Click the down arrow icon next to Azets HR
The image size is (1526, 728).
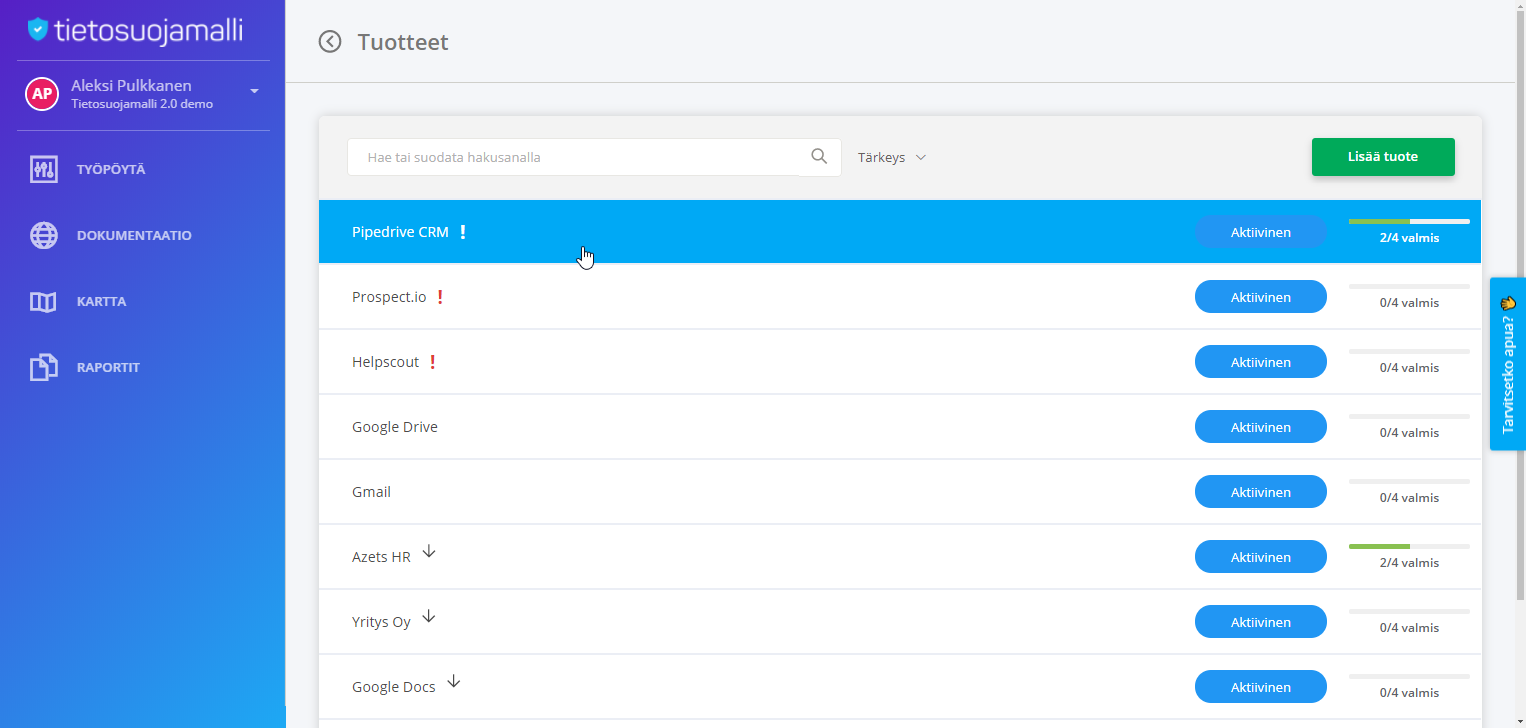point(429,552)
